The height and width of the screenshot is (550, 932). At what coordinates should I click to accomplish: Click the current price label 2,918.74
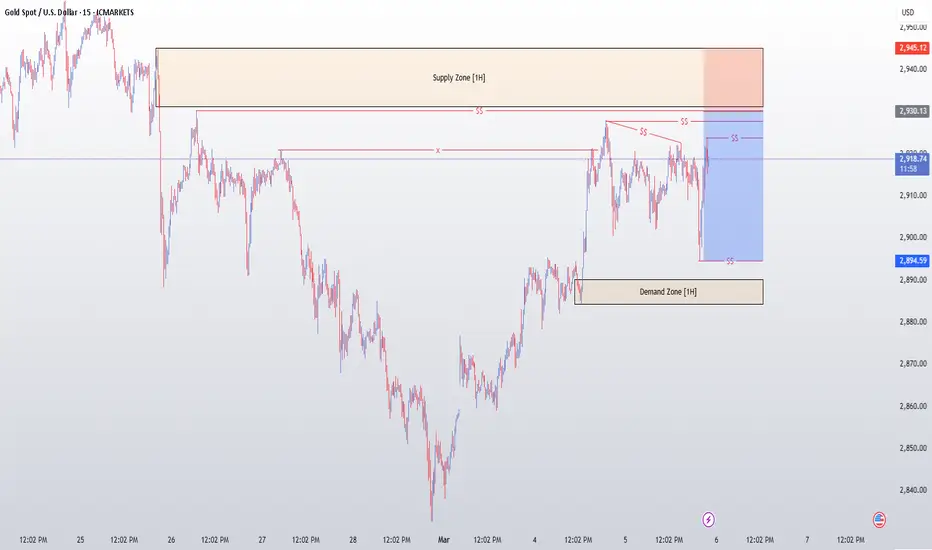(x=912, y=164)
